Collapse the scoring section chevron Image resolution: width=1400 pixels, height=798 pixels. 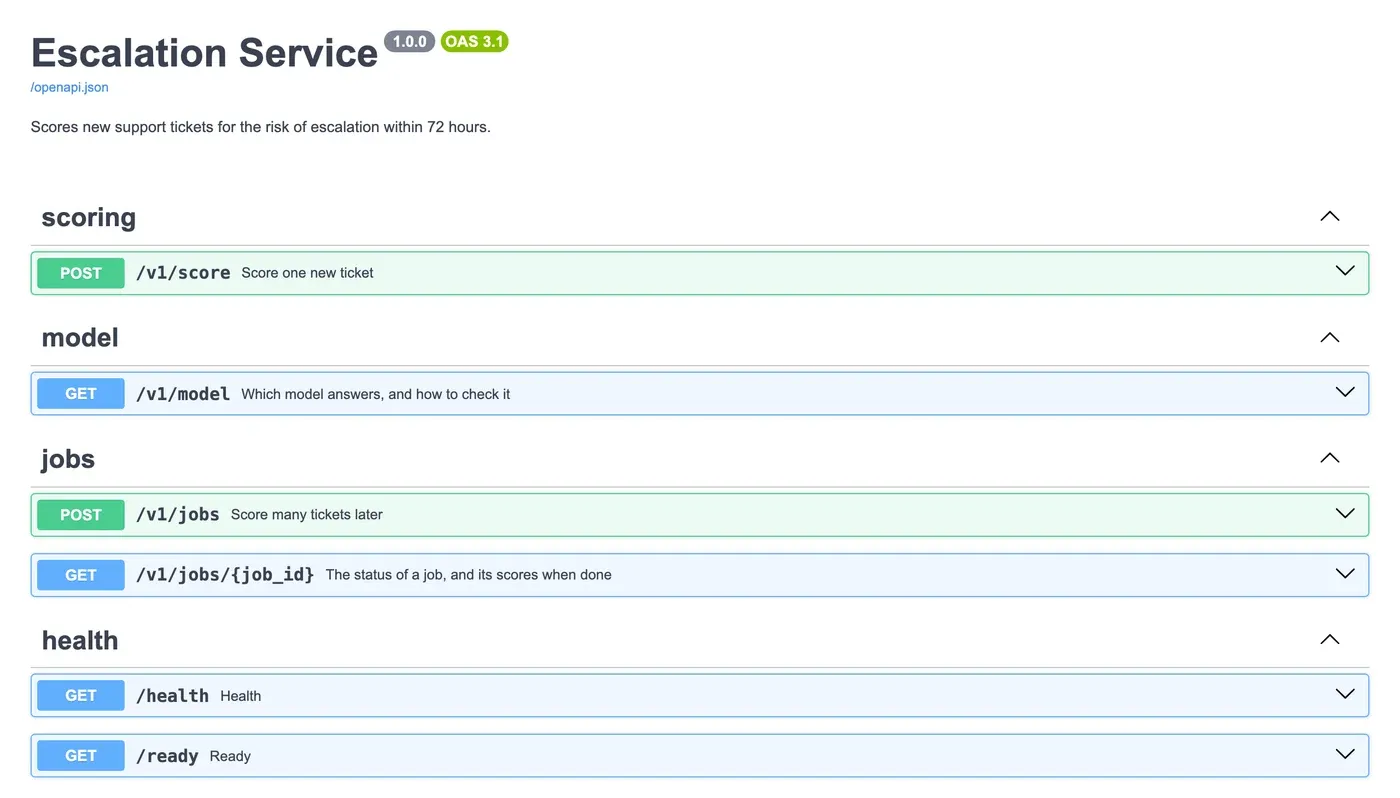pos(1329,216)
